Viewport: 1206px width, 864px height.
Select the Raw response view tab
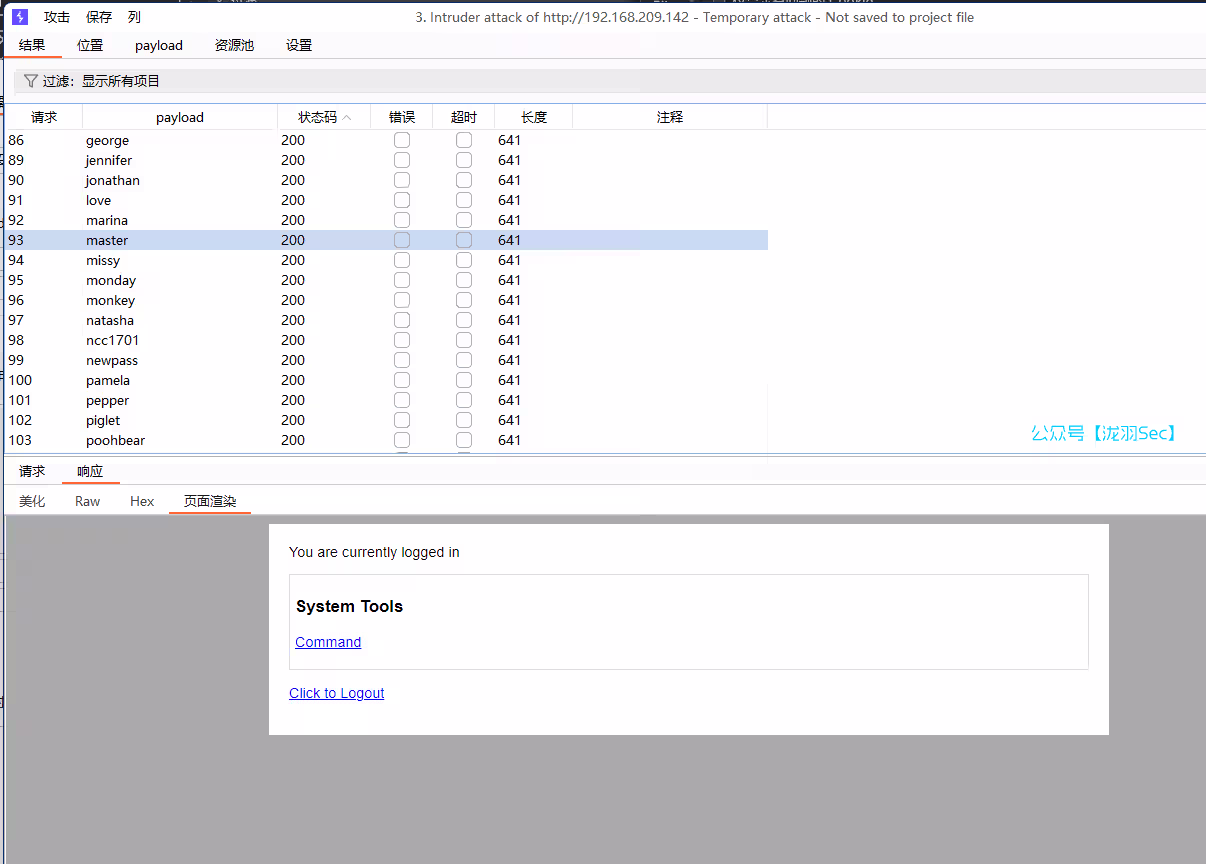(88, 501)
